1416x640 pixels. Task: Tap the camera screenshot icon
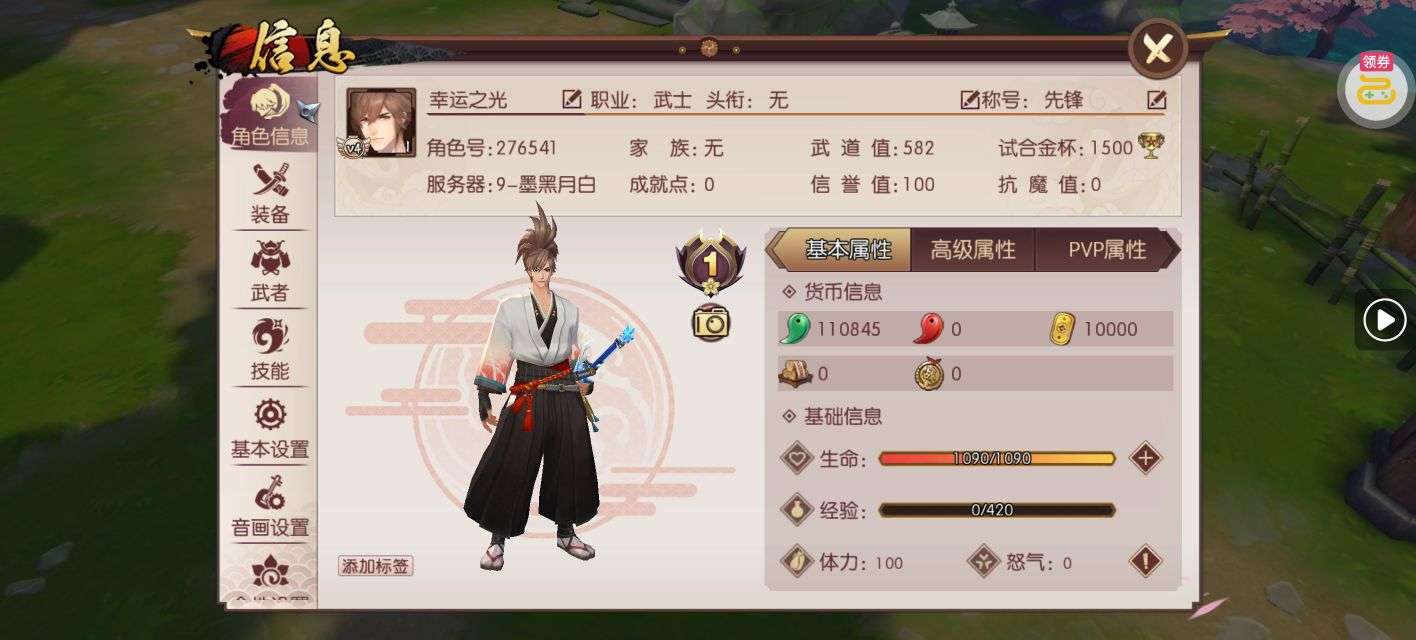(711, 322)
